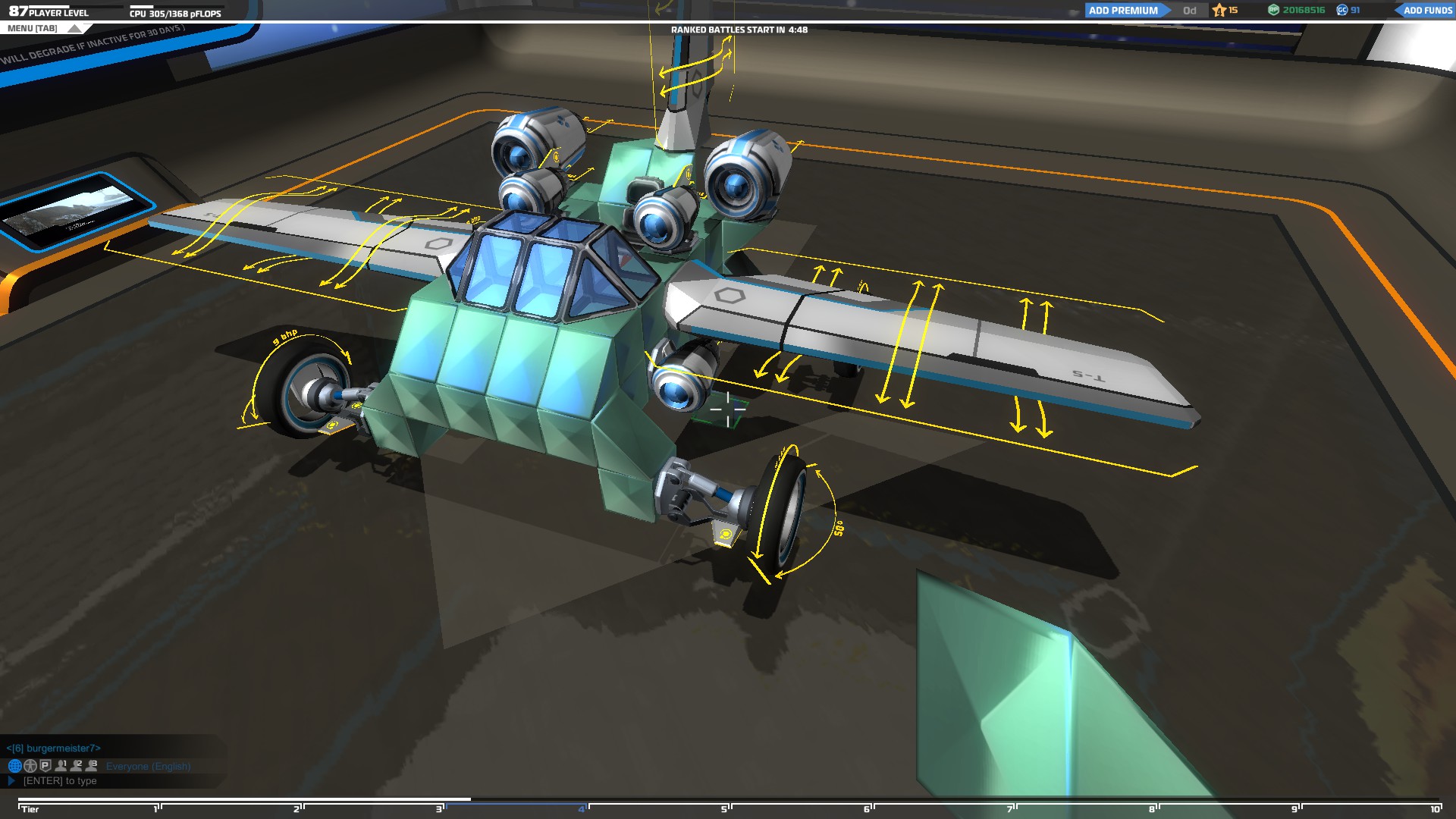
Task: Click the burgermeister7 chat username
Action: (53, 748)
